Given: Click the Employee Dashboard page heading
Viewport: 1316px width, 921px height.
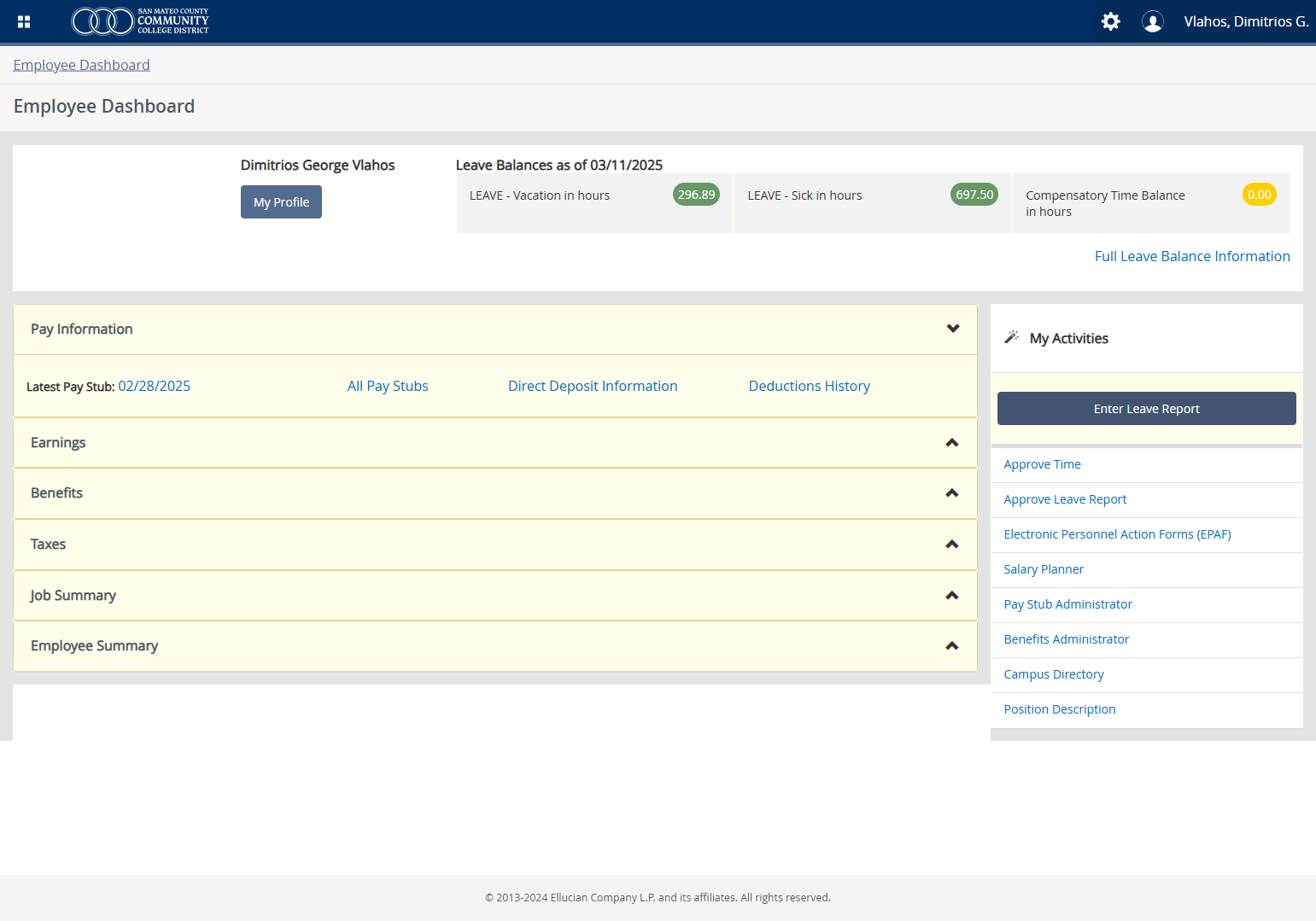Looking at the screenshot, I should [104, 106].
